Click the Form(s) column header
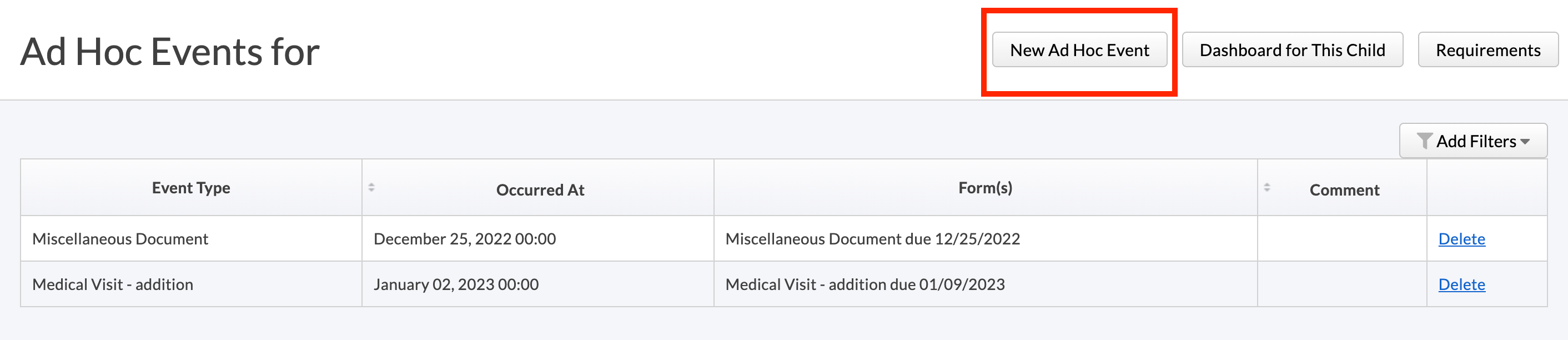This screenshot has width=1568, height=340. tap(985, 188)
